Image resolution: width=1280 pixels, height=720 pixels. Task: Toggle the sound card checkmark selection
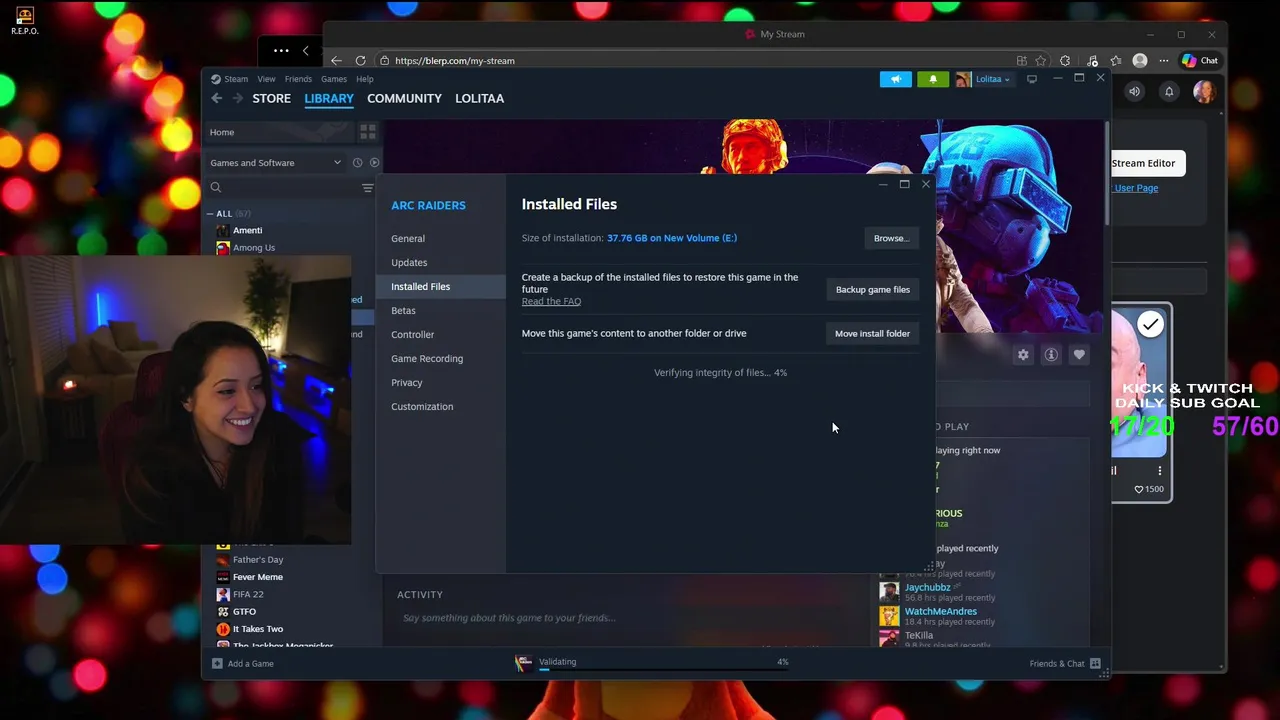1151,324
